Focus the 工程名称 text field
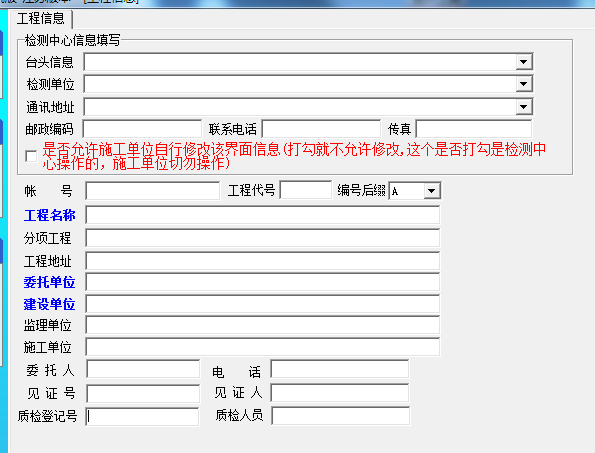The image size is (595, 453). pyautogui.click(x=263, y=215)
